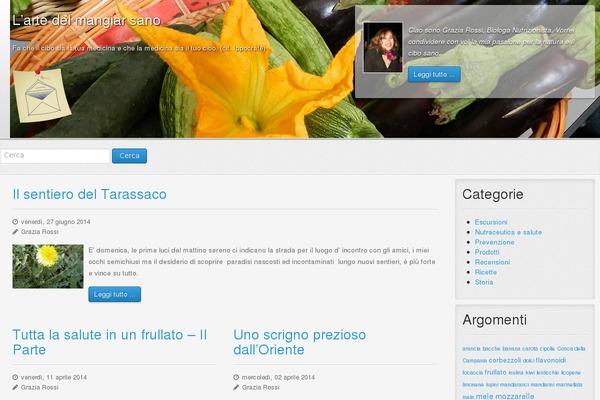
Task: Select the lupini tag
Action: (x=492, y=384)
